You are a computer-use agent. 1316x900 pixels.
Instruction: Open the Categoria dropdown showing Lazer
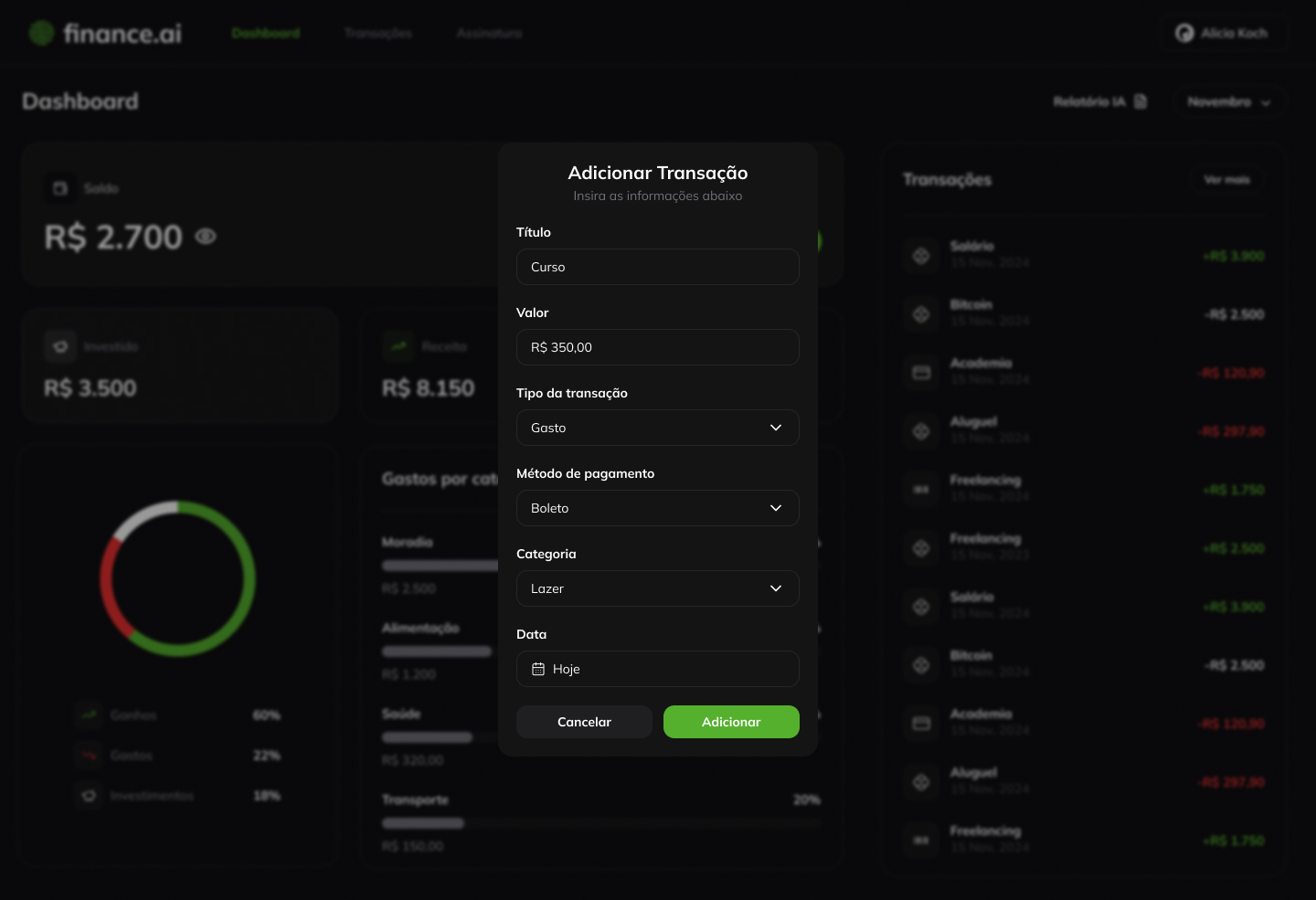[x=658, y=588]
